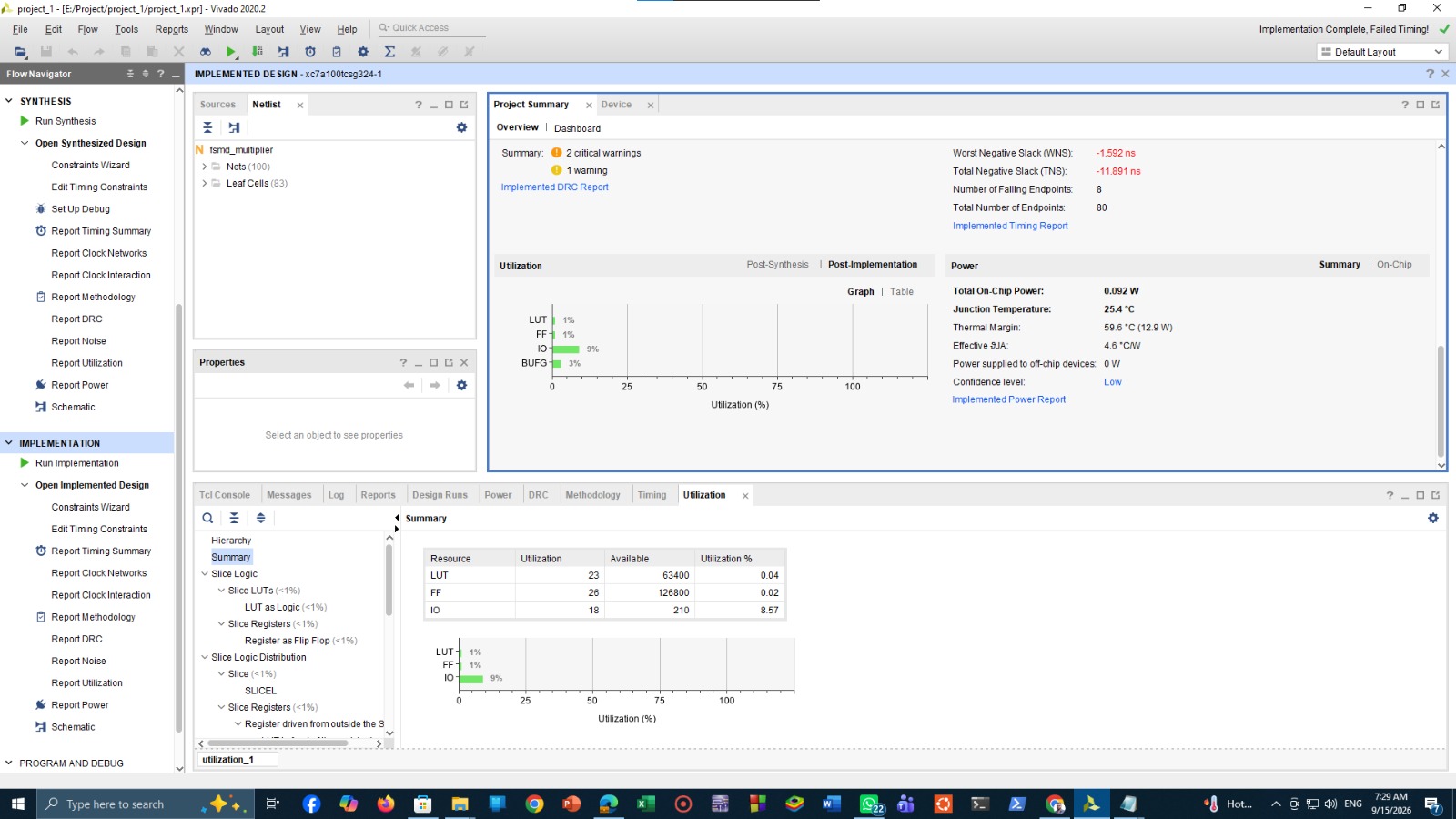Click the green Run arrow in main toolbar
Viewport: 1456px width, 819px height.
tap(231, 52)
